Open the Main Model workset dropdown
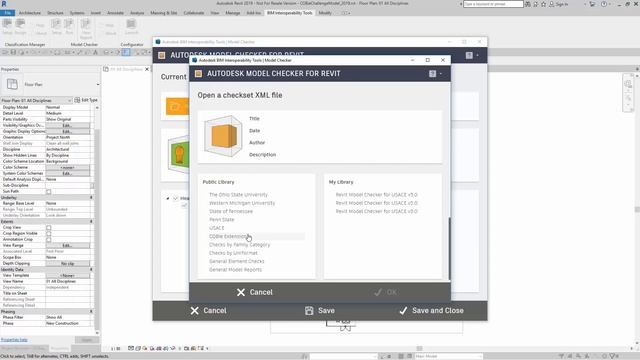Viewport: 640px width, 360px height. tap(448, 356)
